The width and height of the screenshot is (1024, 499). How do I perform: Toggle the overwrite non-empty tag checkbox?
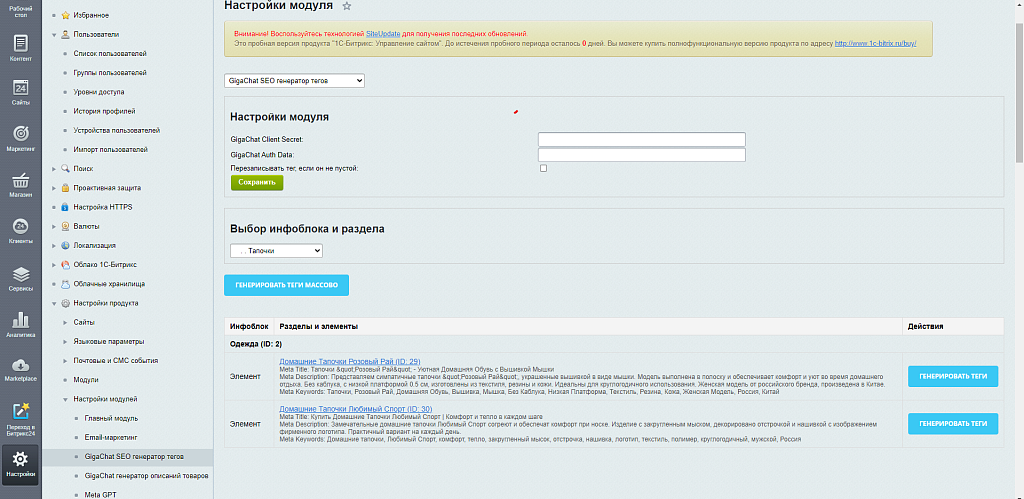click(x=543, y=168)
